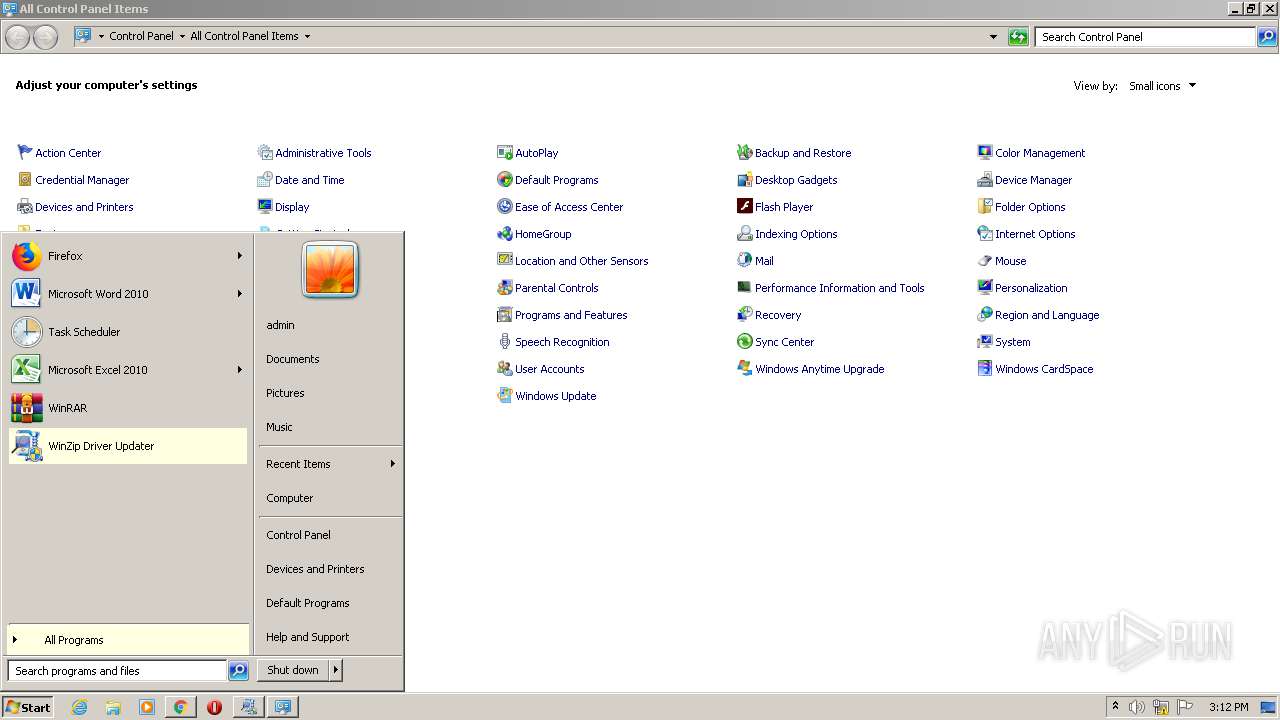The width and height of the screenshot is (1280, 720).
Task: Click the Opera taskbar icon
Action: [214, 707]
